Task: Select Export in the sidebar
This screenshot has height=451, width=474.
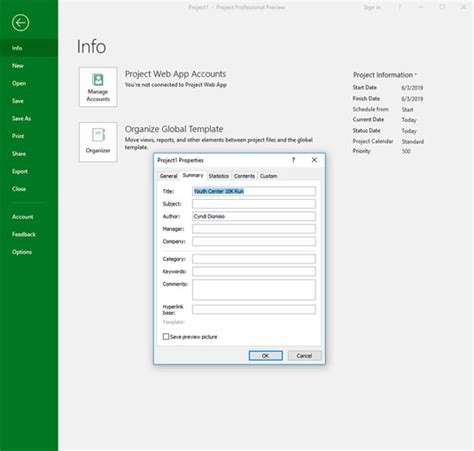Action: 20,171
